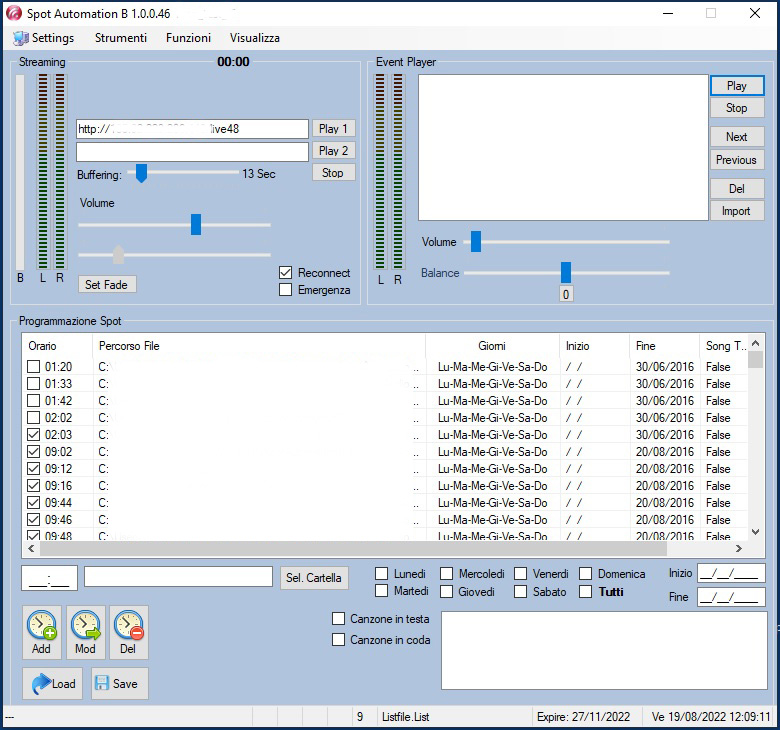The width and height of the screenshot is (780, 730).
Task: Tick the Lunedi day checkbox
Action: (382, 574)
